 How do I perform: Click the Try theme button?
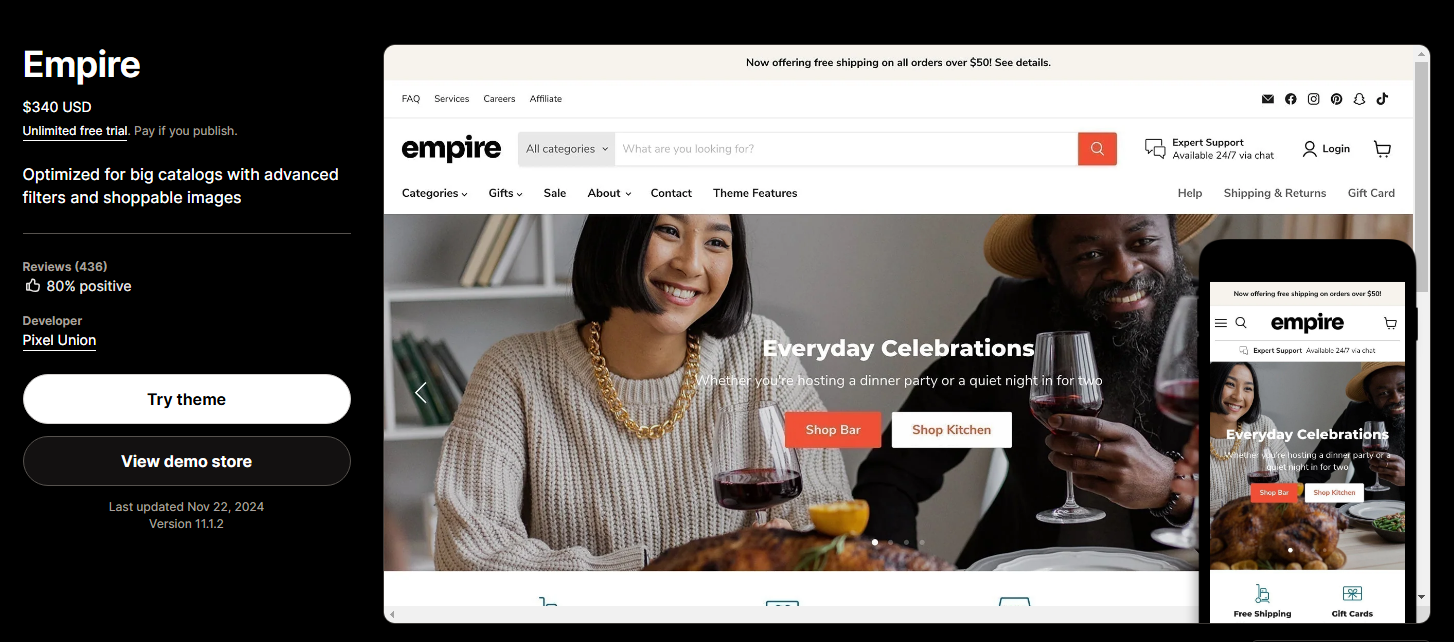pos(187,399)
